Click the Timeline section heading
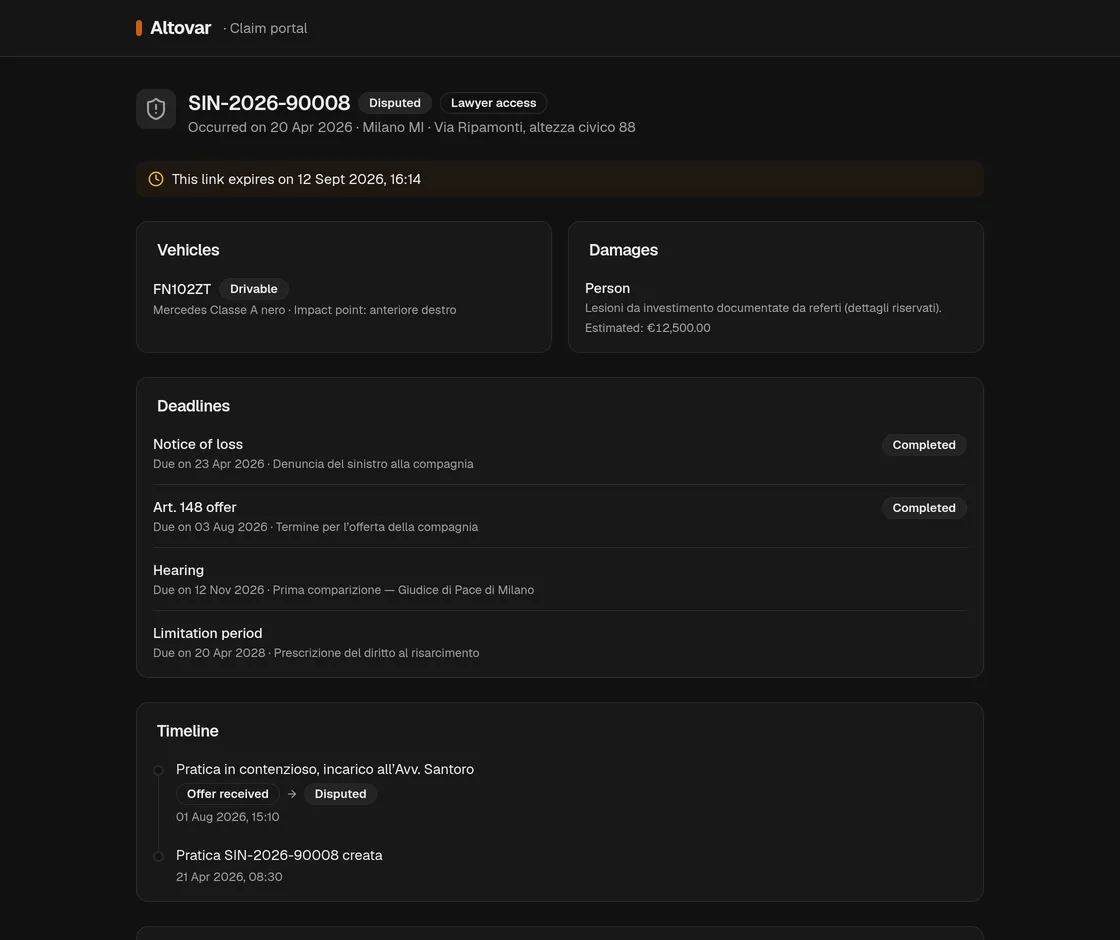 pyautogui.click(x=188, y=731)
